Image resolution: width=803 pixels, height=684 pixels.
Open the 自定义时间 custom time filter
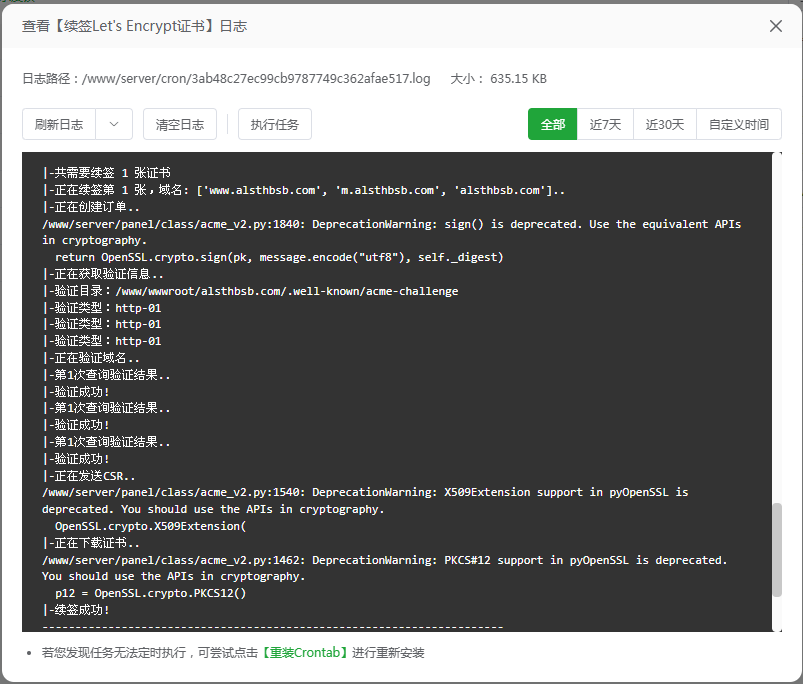coord(738,124)
